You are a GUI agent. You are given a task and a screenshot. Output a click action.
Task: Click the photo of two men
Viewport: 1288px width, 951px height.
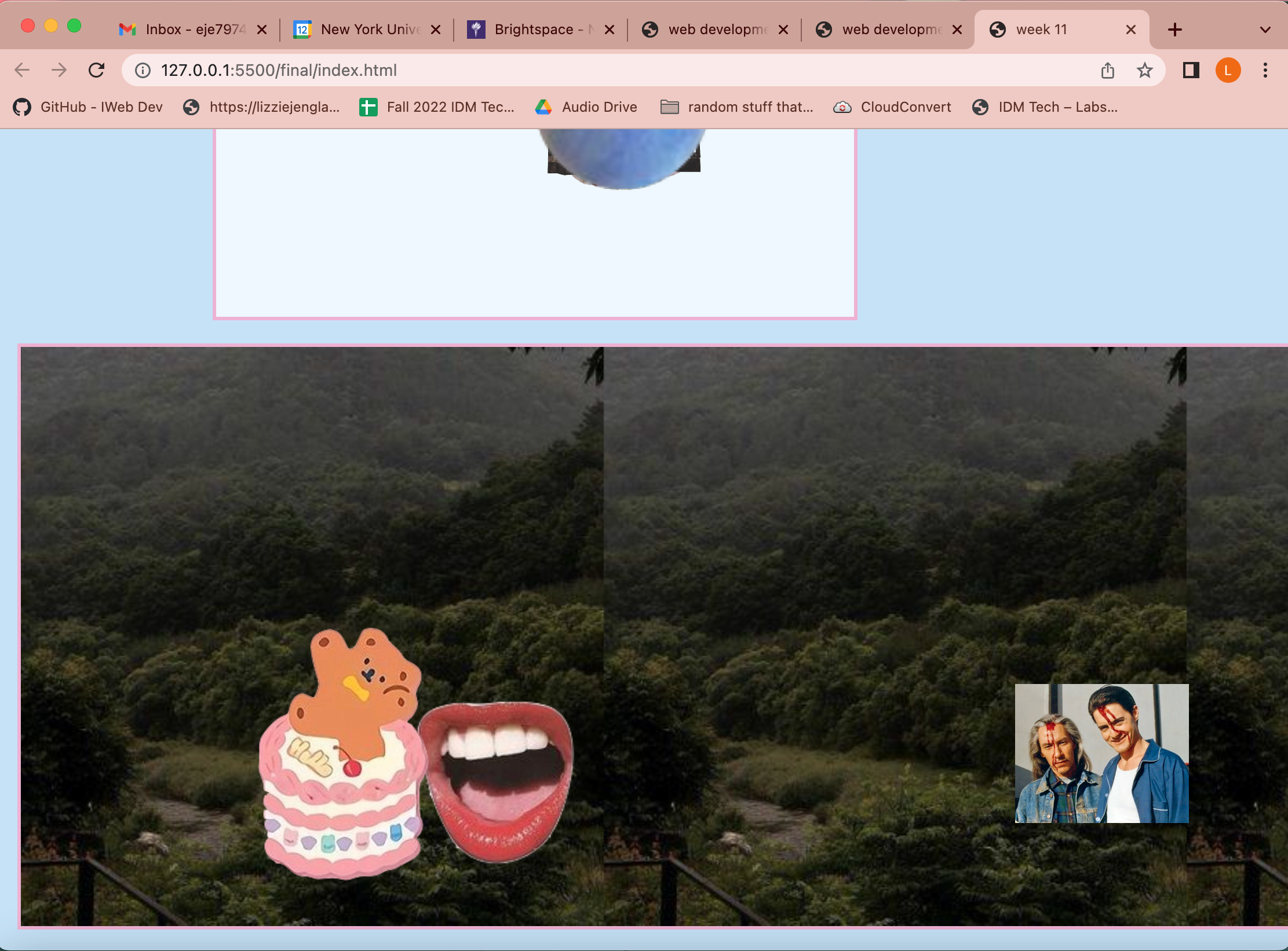point(1101,753)
